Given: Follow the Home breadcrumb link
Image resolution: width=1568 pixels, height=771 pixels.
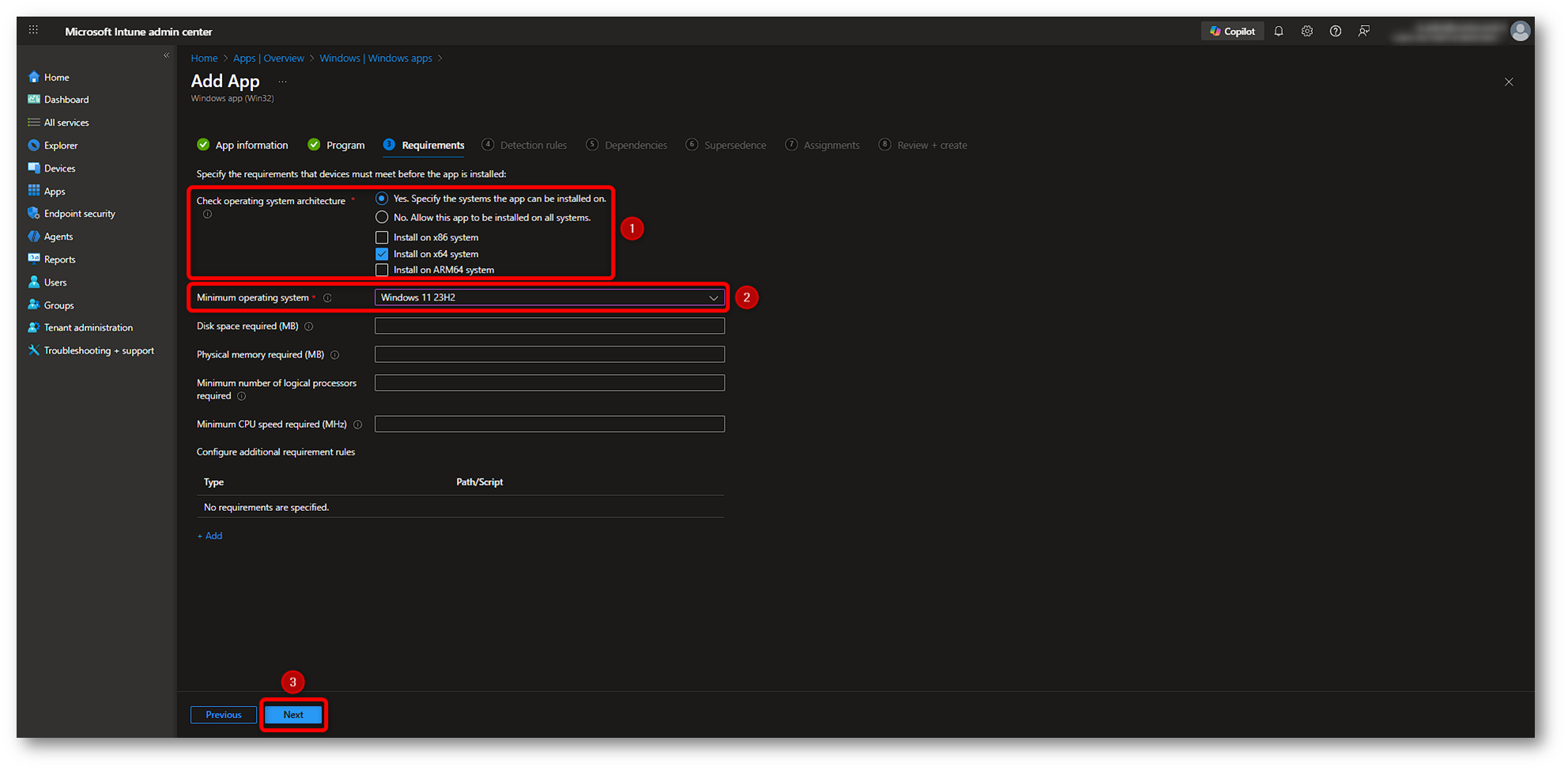Looking at the screenshot, I should point(204,59).
